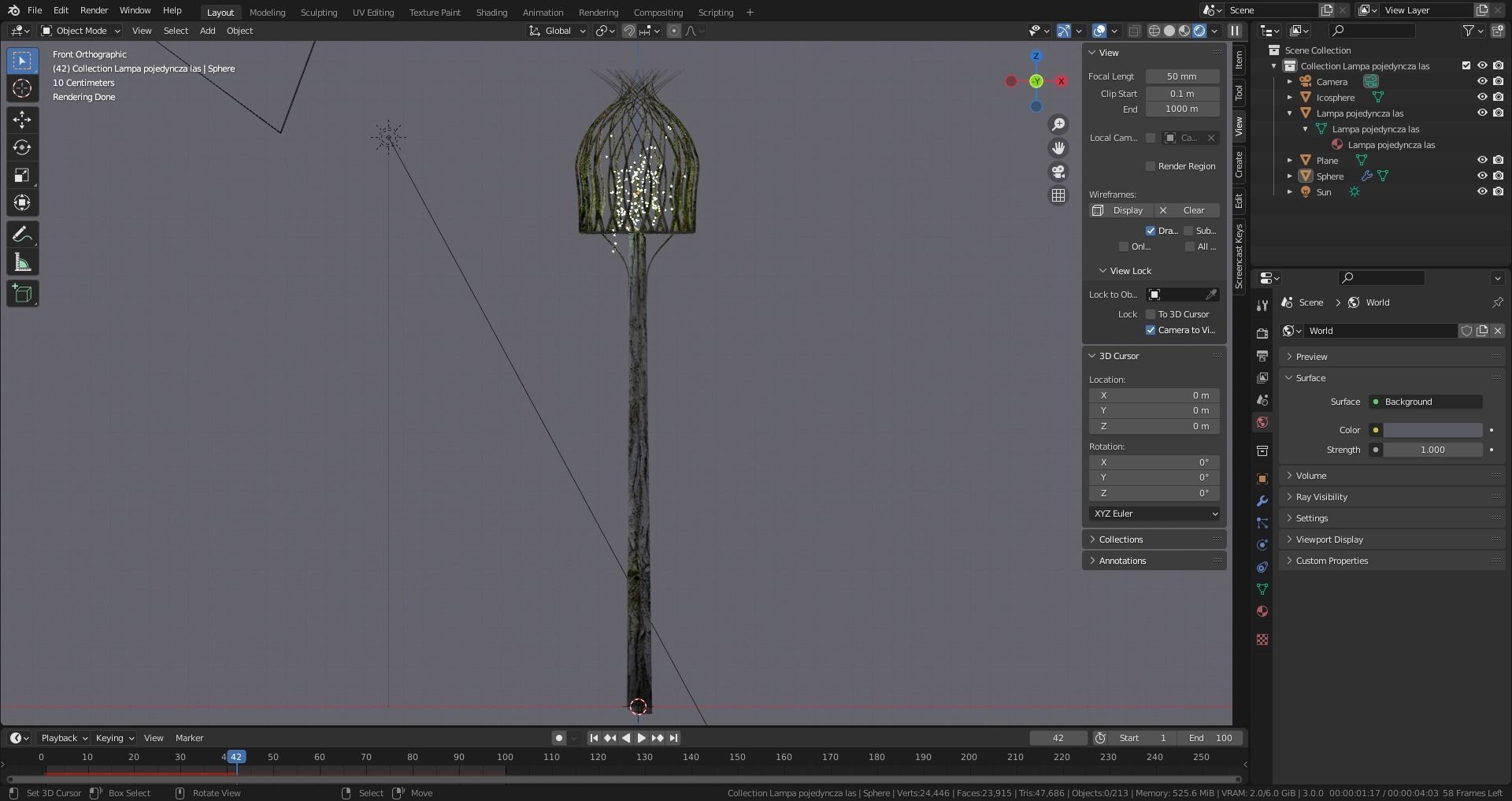Toggle Lock To 3D Cursor checkbox
The width and height of the screenshot is (1512, 801).
coord(1151,314)
